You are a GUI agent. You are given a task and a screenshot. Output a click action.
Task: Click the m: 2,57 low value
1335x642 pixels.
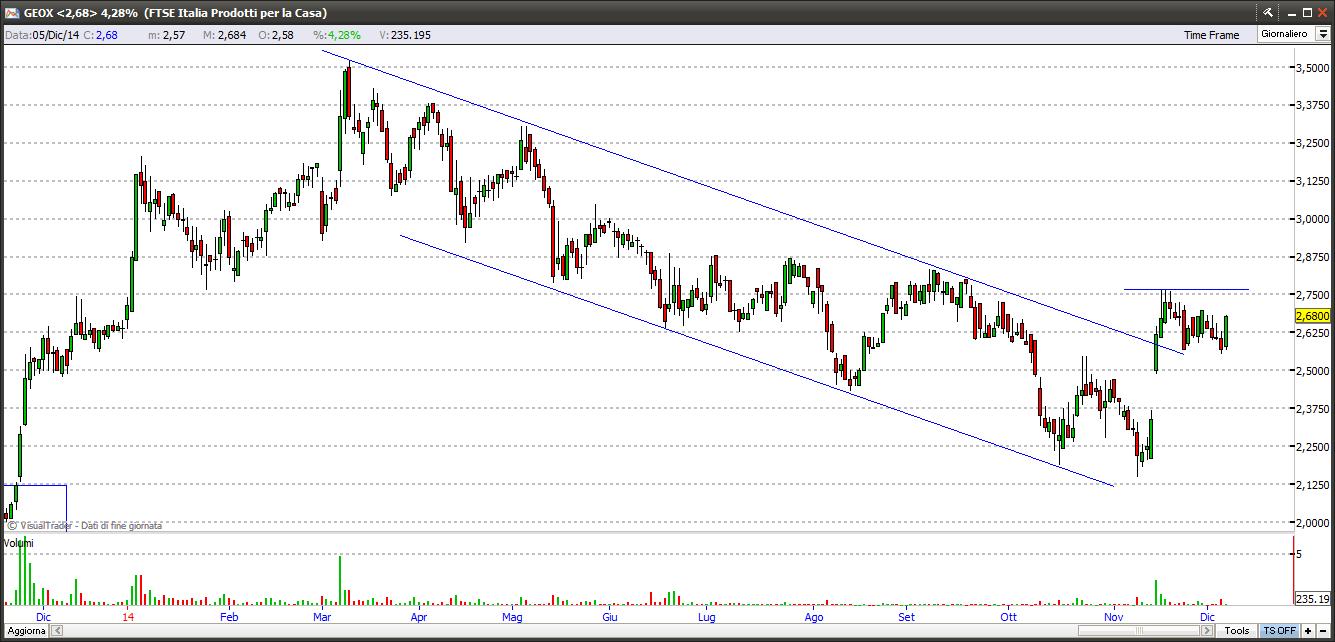[167, 34]
